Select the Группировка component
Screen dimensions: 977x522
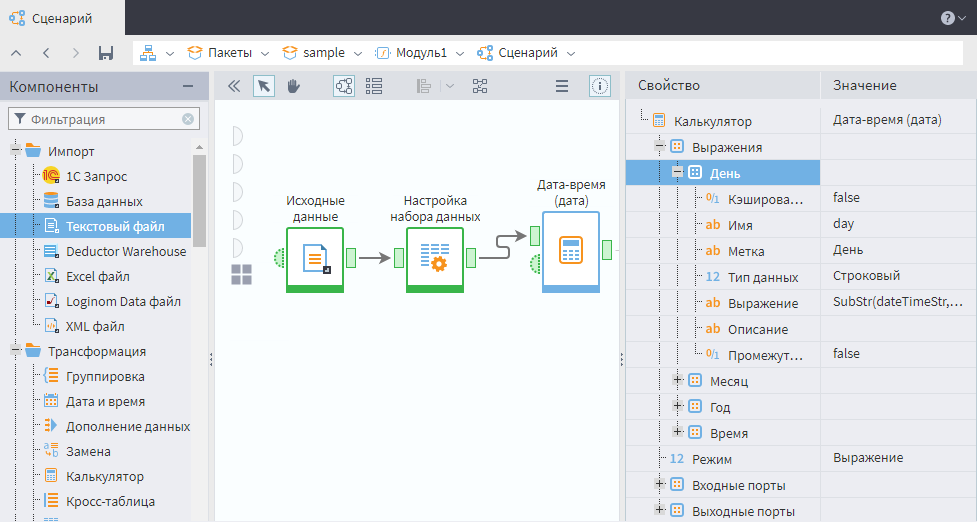105,376
